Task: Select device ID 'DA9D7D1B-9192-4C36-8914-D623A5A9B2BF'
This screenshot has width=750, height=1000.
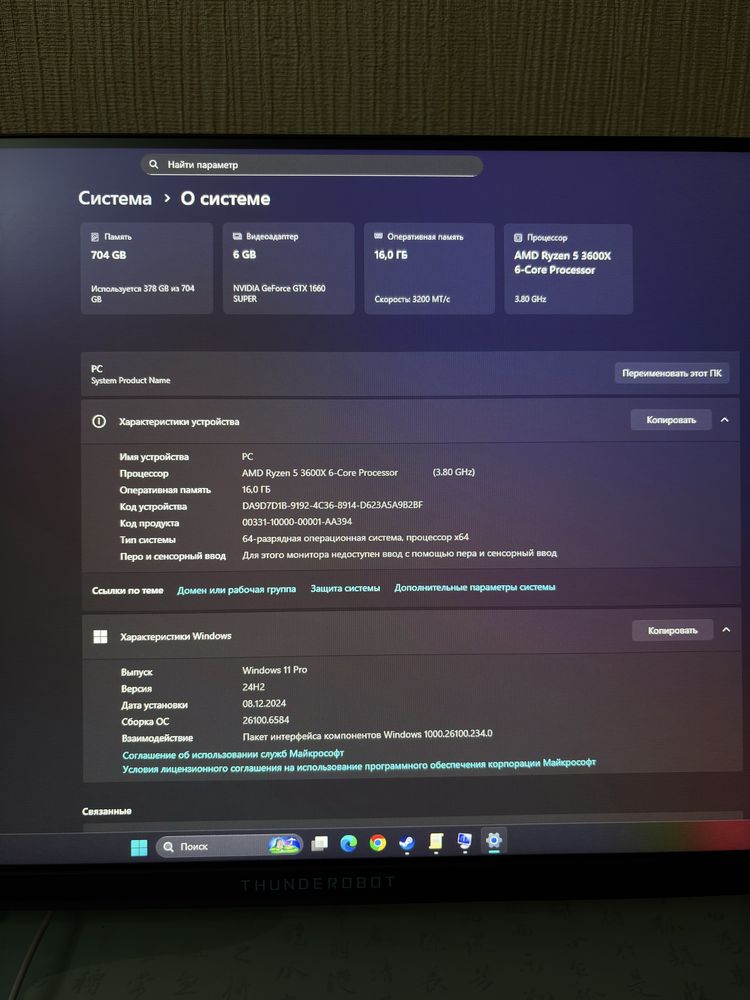Action: [332, 505]
